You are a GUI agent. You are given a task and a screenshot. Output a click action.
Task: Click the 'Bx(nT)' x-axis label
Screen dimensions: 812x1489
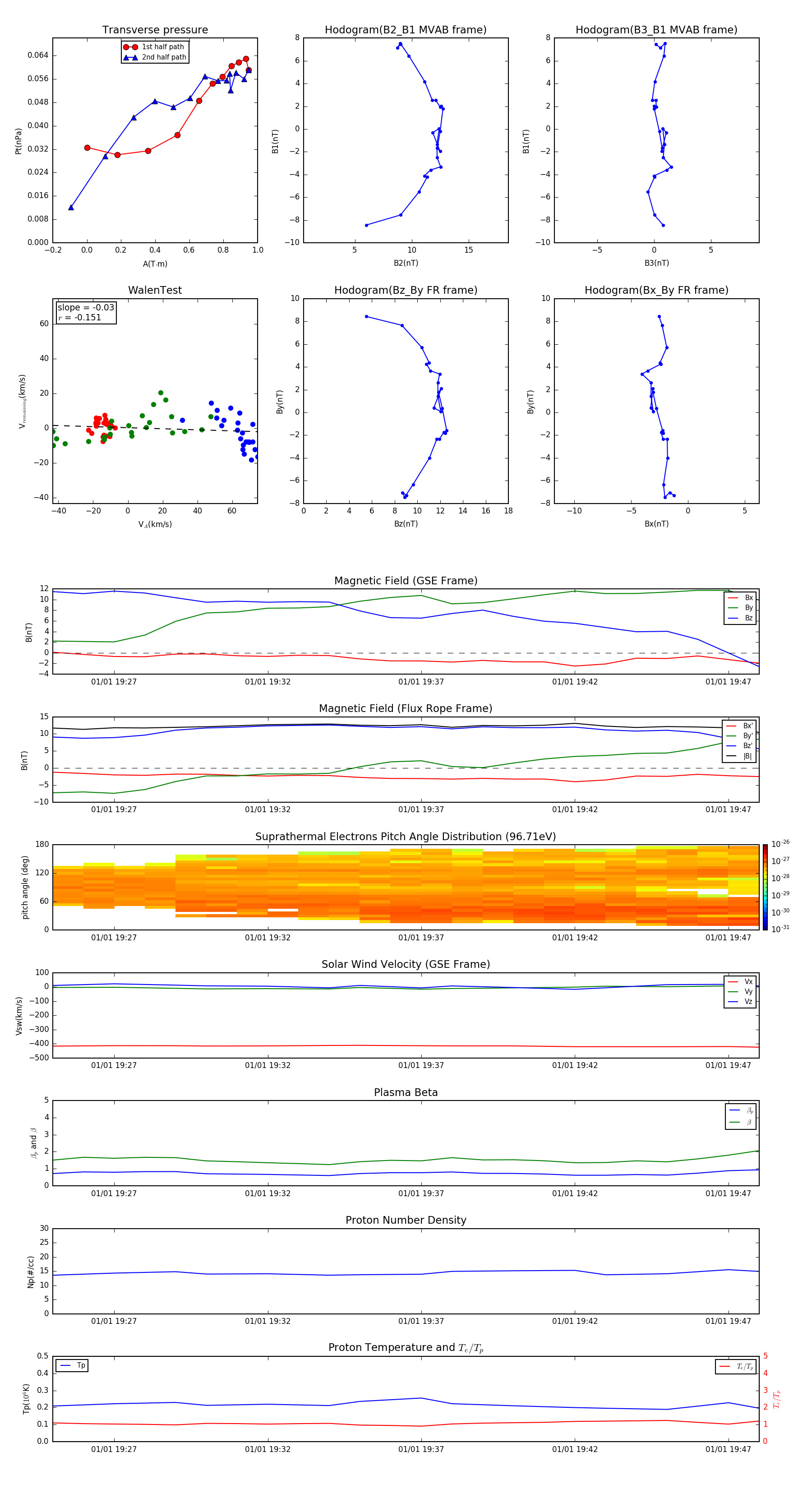point(656,524)
